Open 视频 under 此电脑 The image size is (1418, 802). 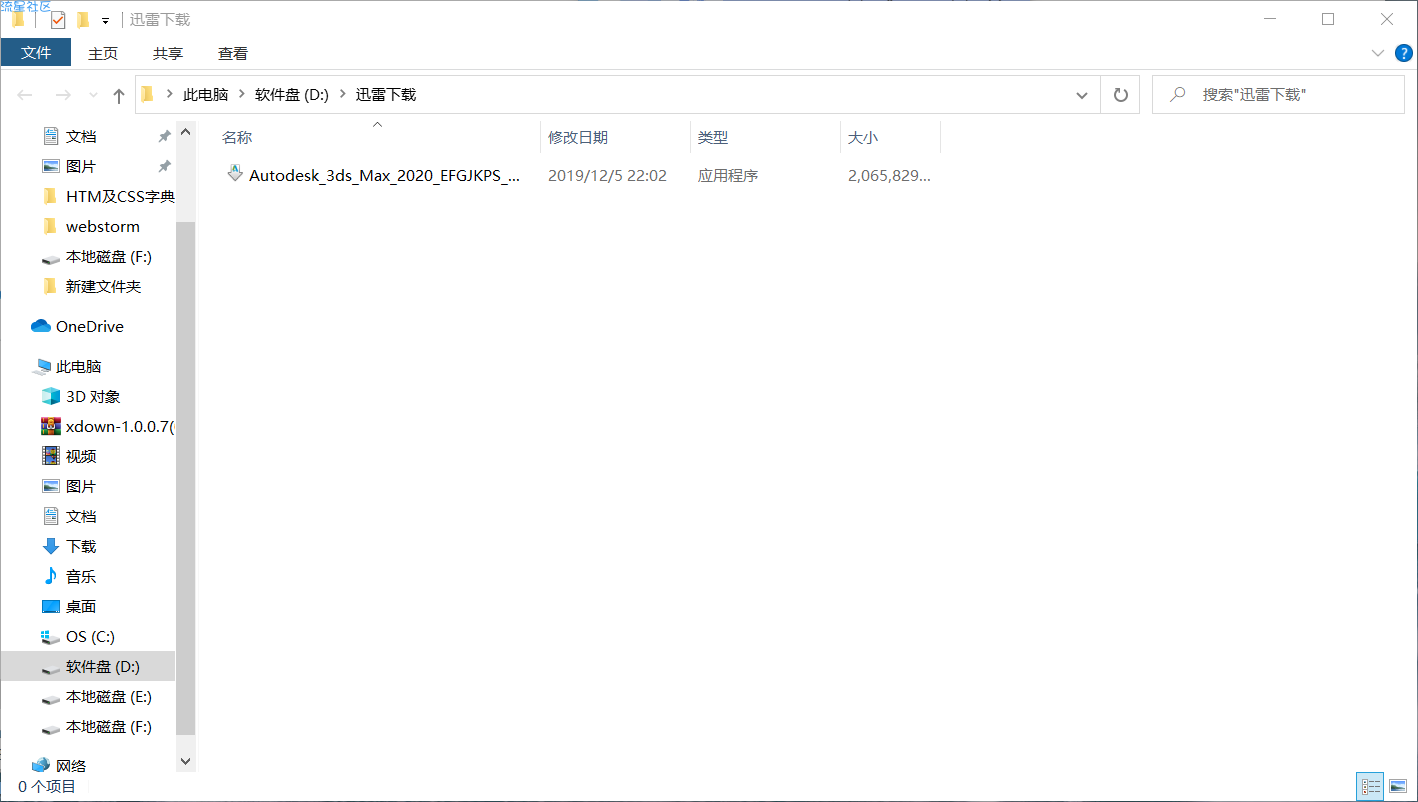(x=81, y=456)
